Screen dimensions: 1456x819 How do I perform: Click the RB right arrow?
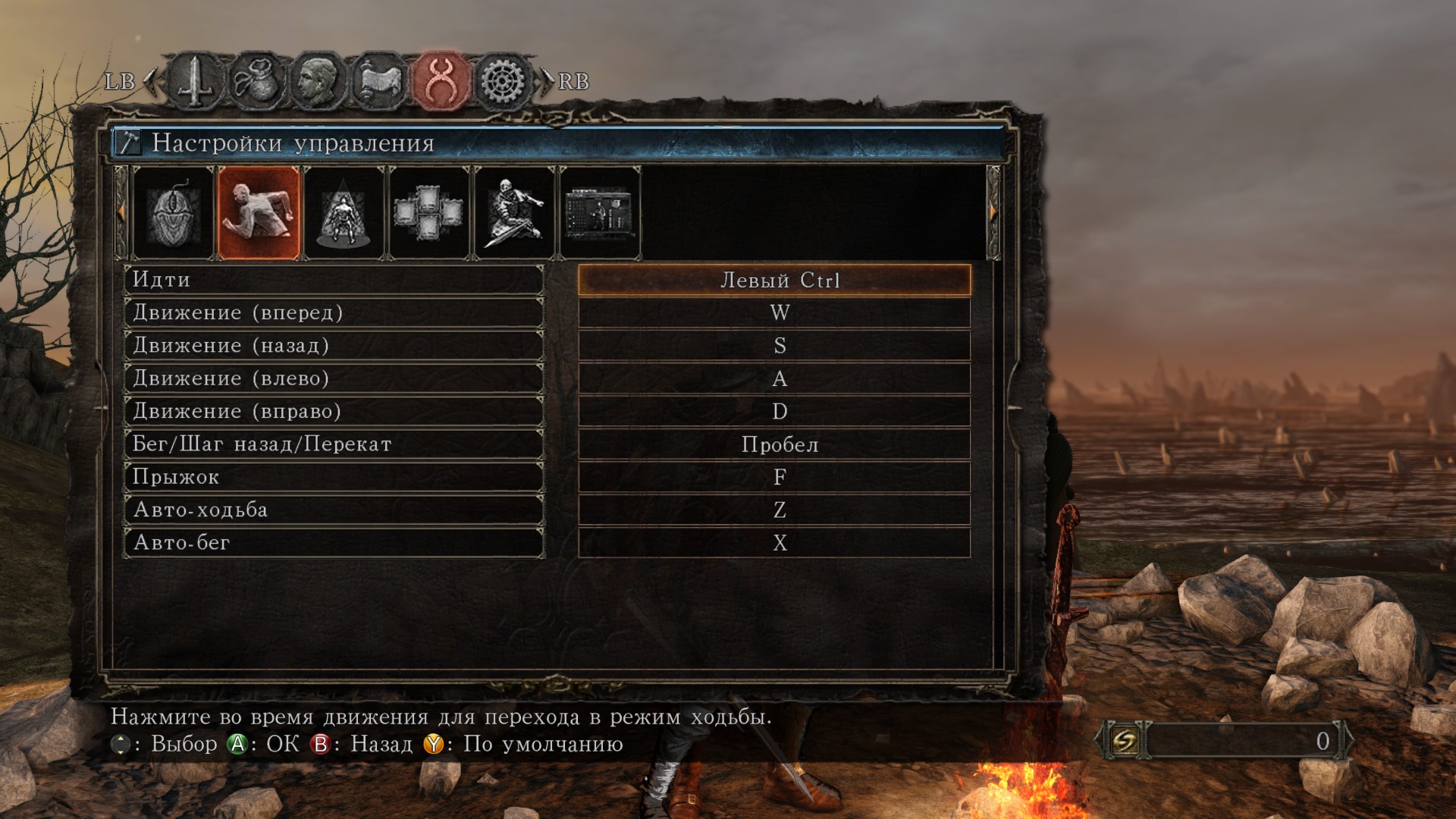point(547,81)
